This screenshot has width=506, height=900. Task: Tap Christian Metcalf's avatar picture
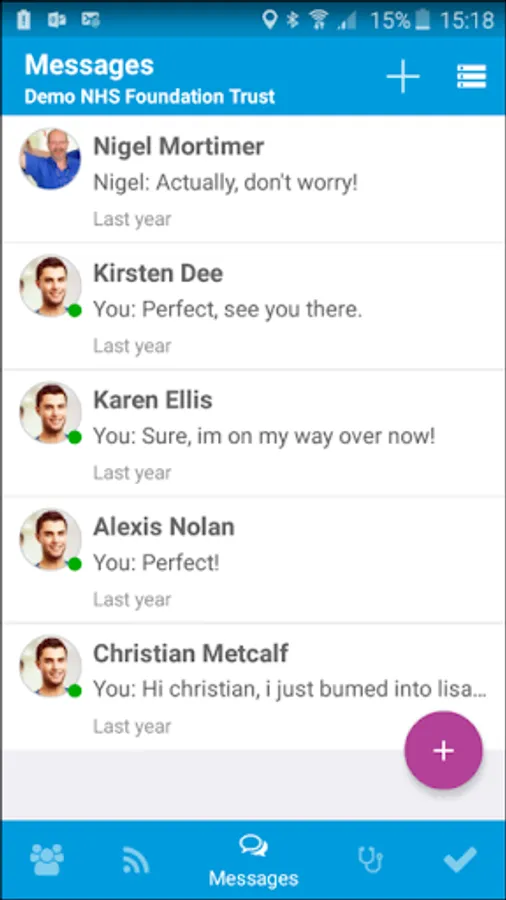pyautogui.click(x=50, y=666)
